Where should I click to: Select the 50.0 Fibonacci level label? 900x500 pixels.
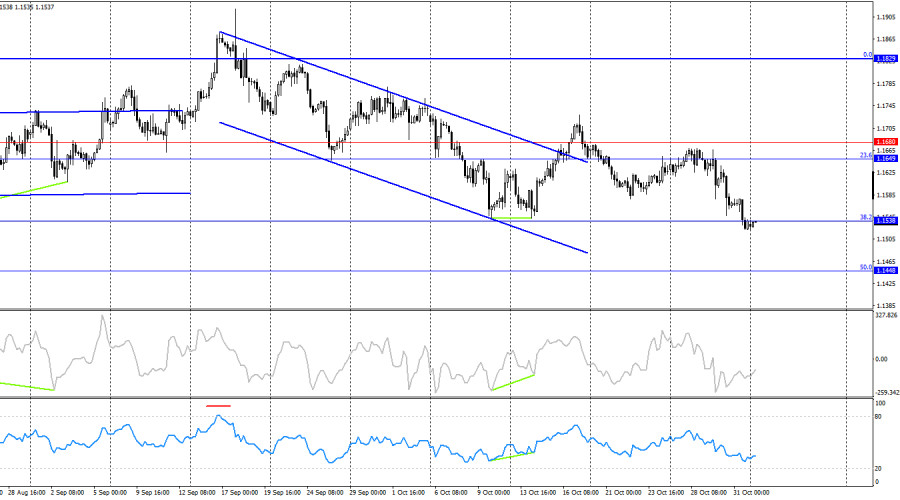(x=866, y=267)
